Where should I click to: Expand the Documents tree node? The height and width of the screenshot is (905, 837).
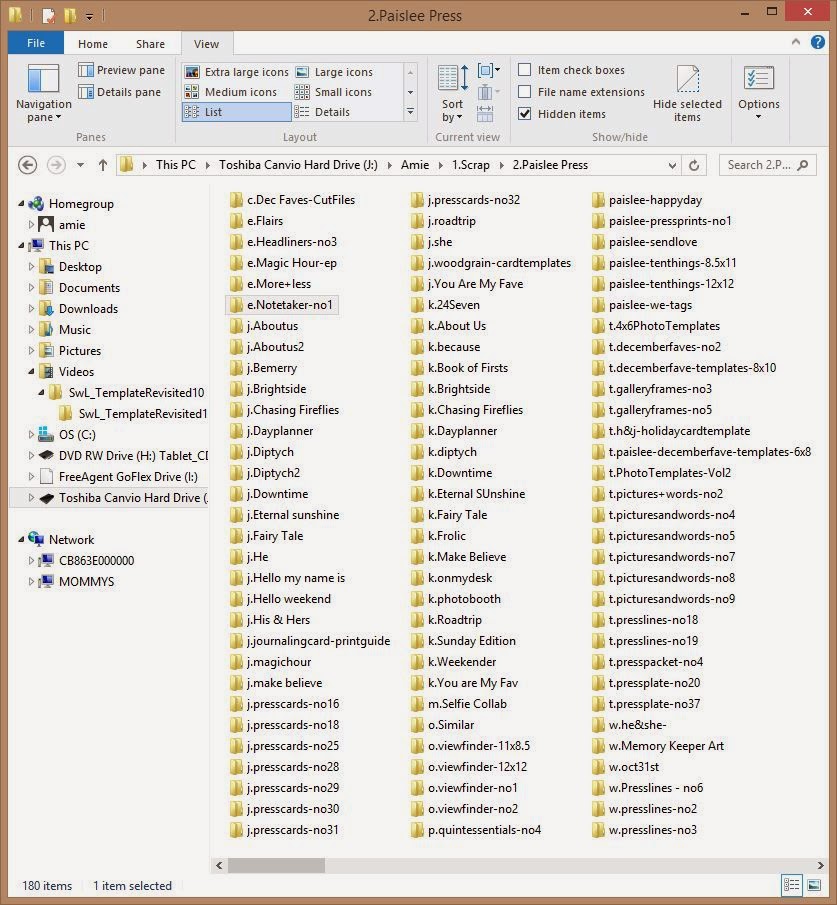click(x=31, y=287)
